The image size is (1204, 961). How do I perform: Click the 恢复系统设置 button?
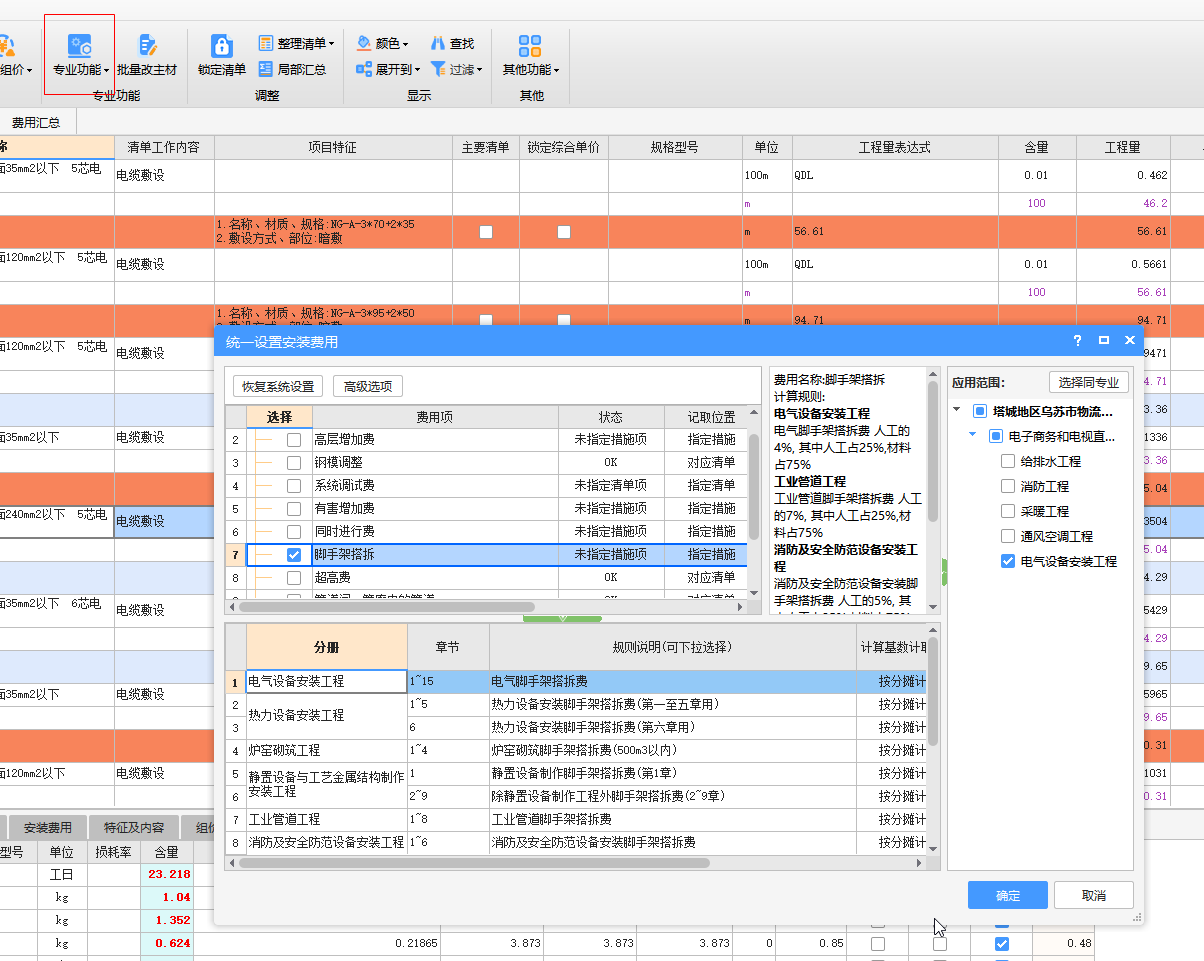click(x=278, y=387)
